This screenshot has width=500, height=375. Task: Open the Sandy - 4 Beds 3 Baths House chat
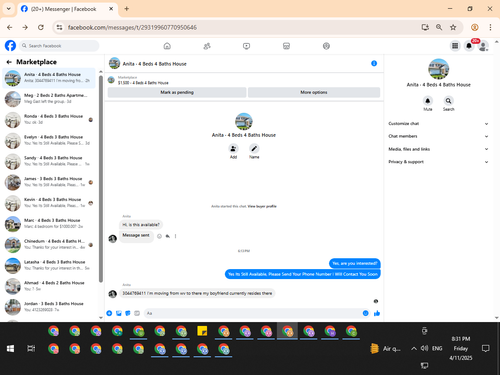point(49,161)
